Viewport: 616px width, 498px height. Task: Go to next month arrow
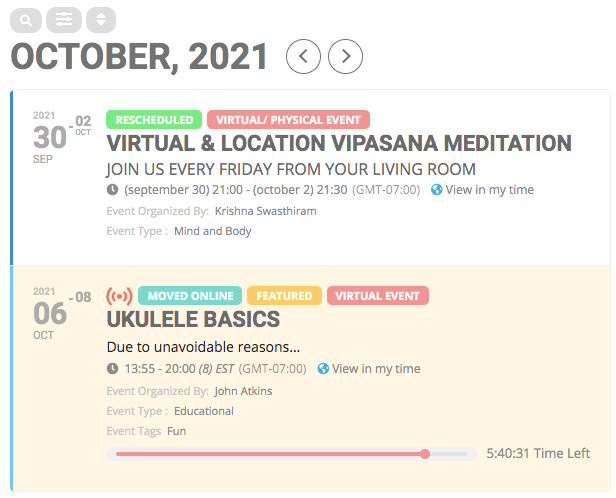345,57
